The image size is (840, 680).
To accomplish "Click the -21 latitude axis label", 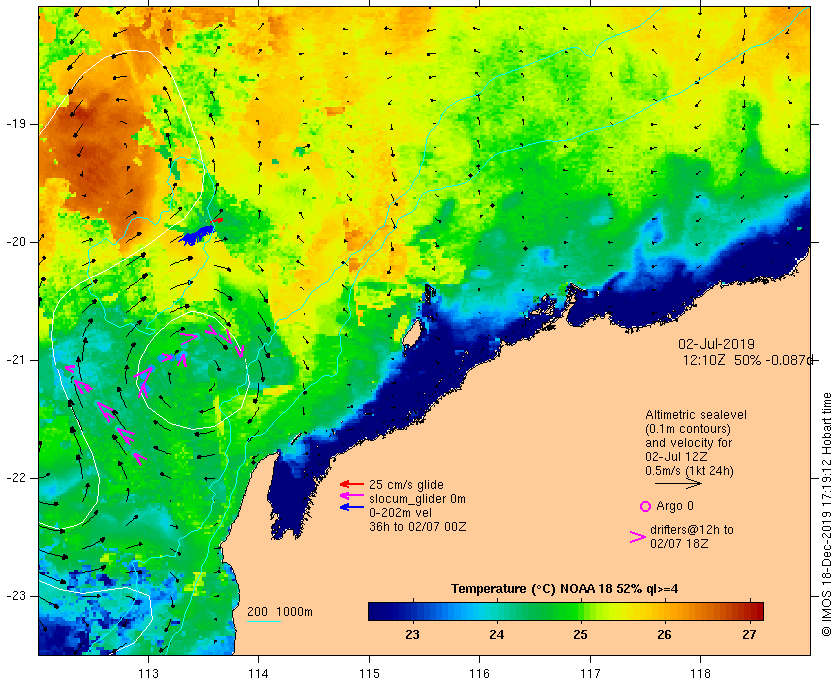I will 16,360.
